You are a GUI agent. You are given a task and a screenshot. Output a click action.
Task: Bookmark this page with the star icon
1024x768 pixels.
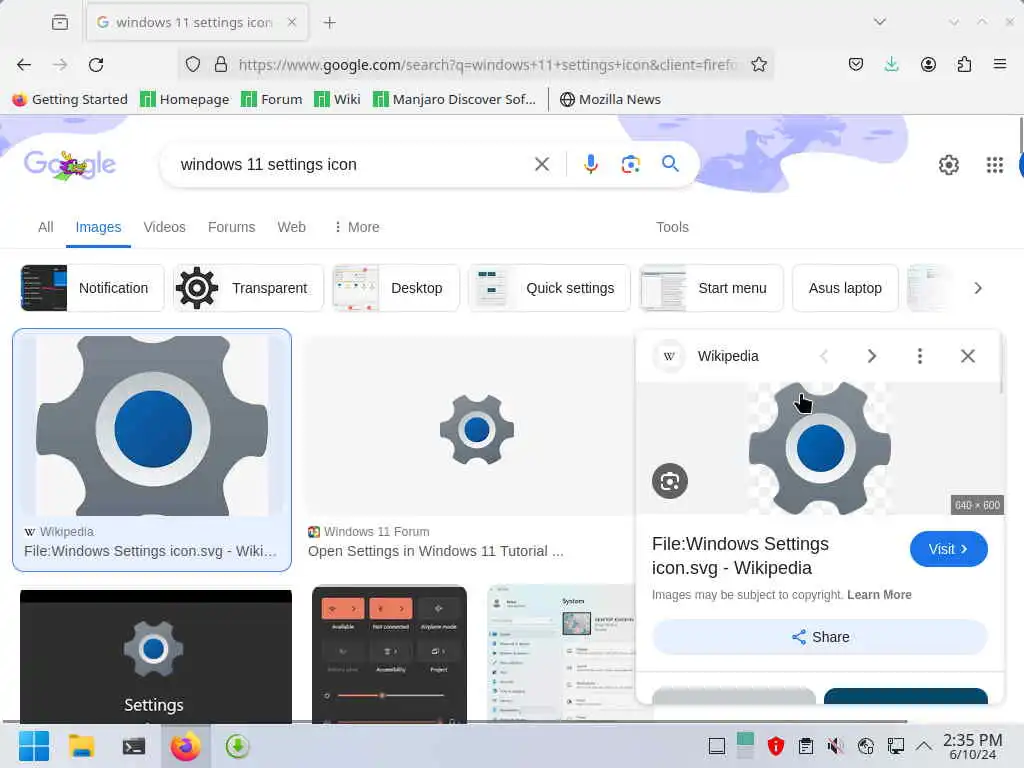tap(758, 65)
